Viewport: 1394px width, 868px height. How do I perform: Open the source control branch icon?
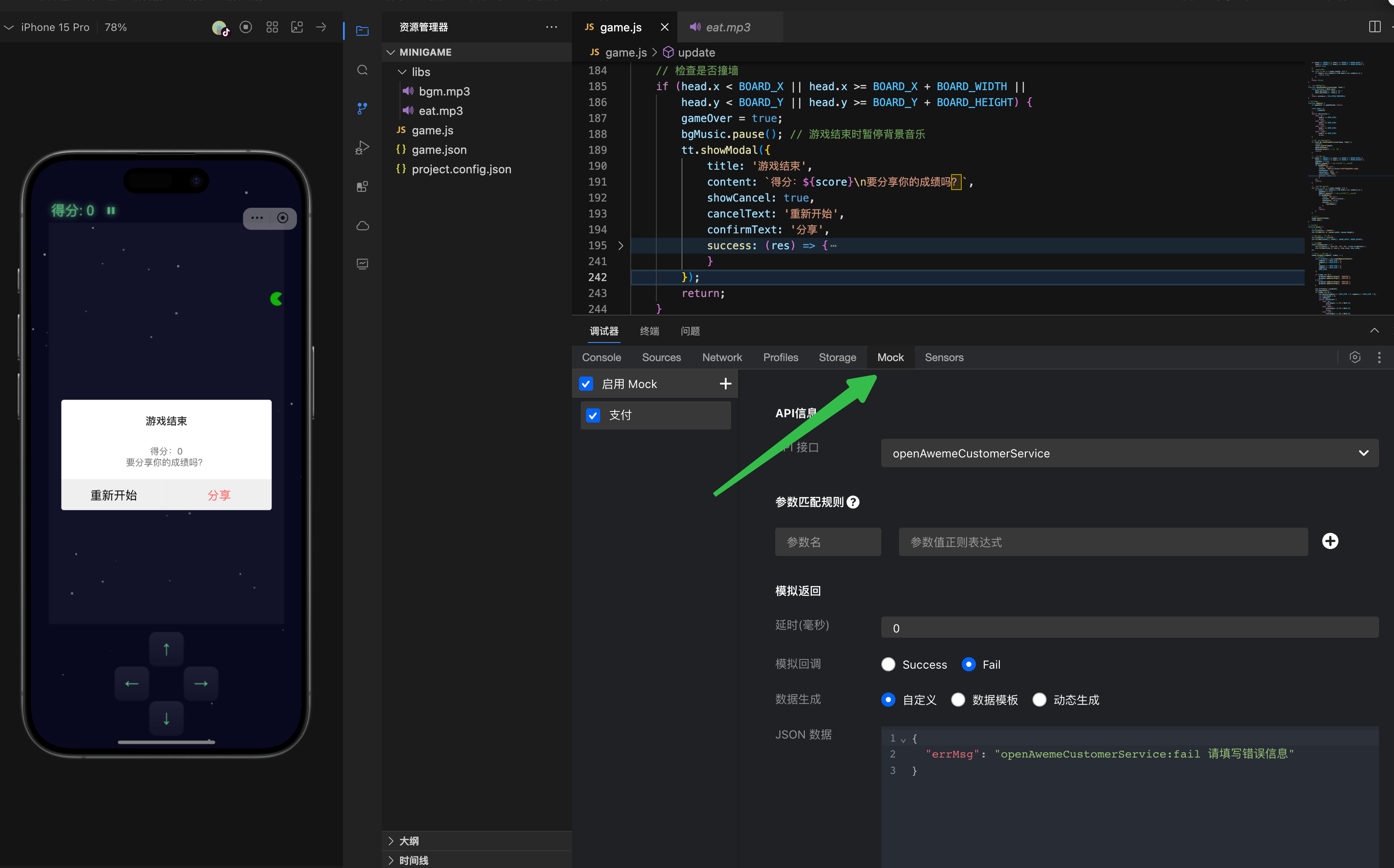coord(362,109)
